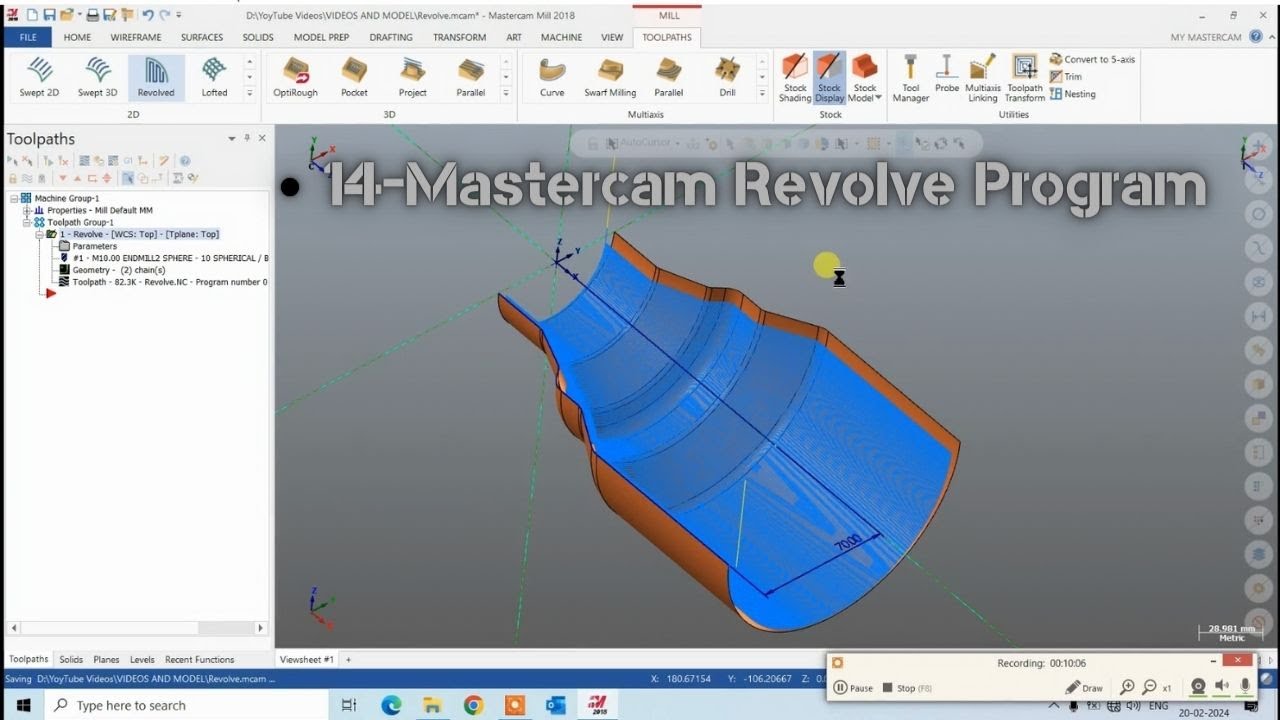
Task: Switch to the WIREFRAME ribbon tab
Action: click(136, 37)
